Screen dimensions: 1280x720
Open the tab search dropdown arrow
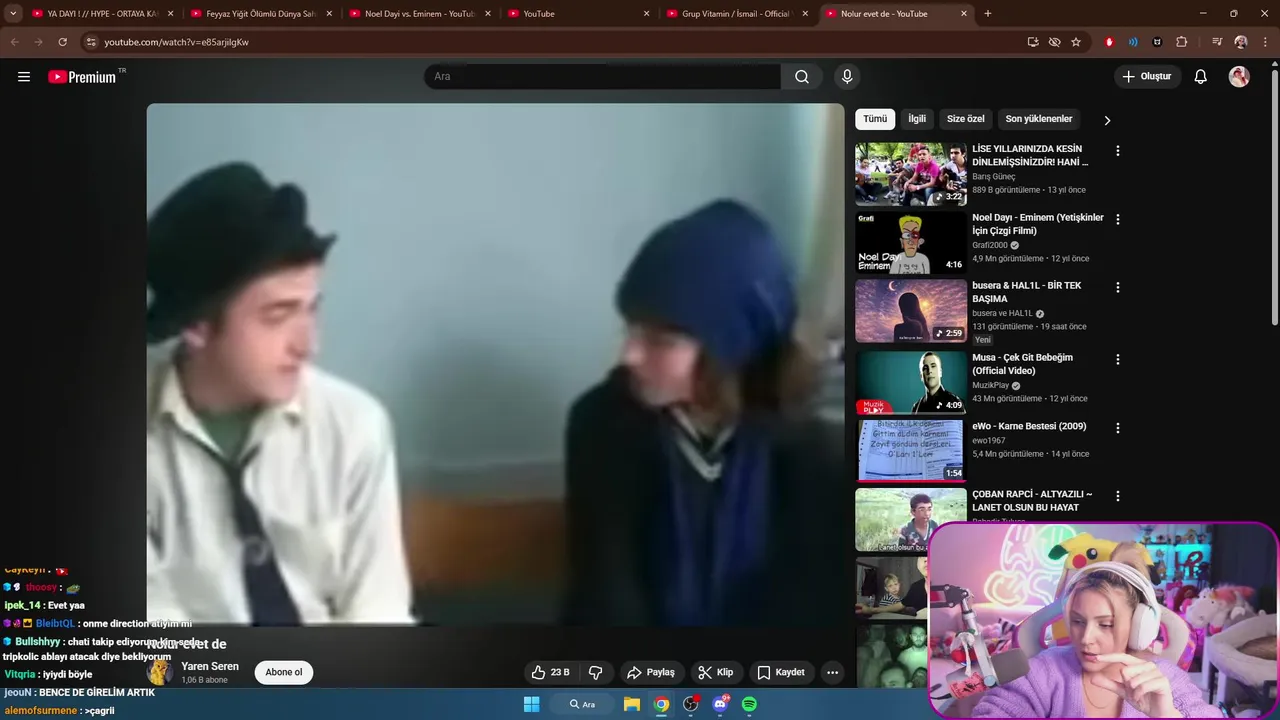pyautogui.click(x=13, y=14)
